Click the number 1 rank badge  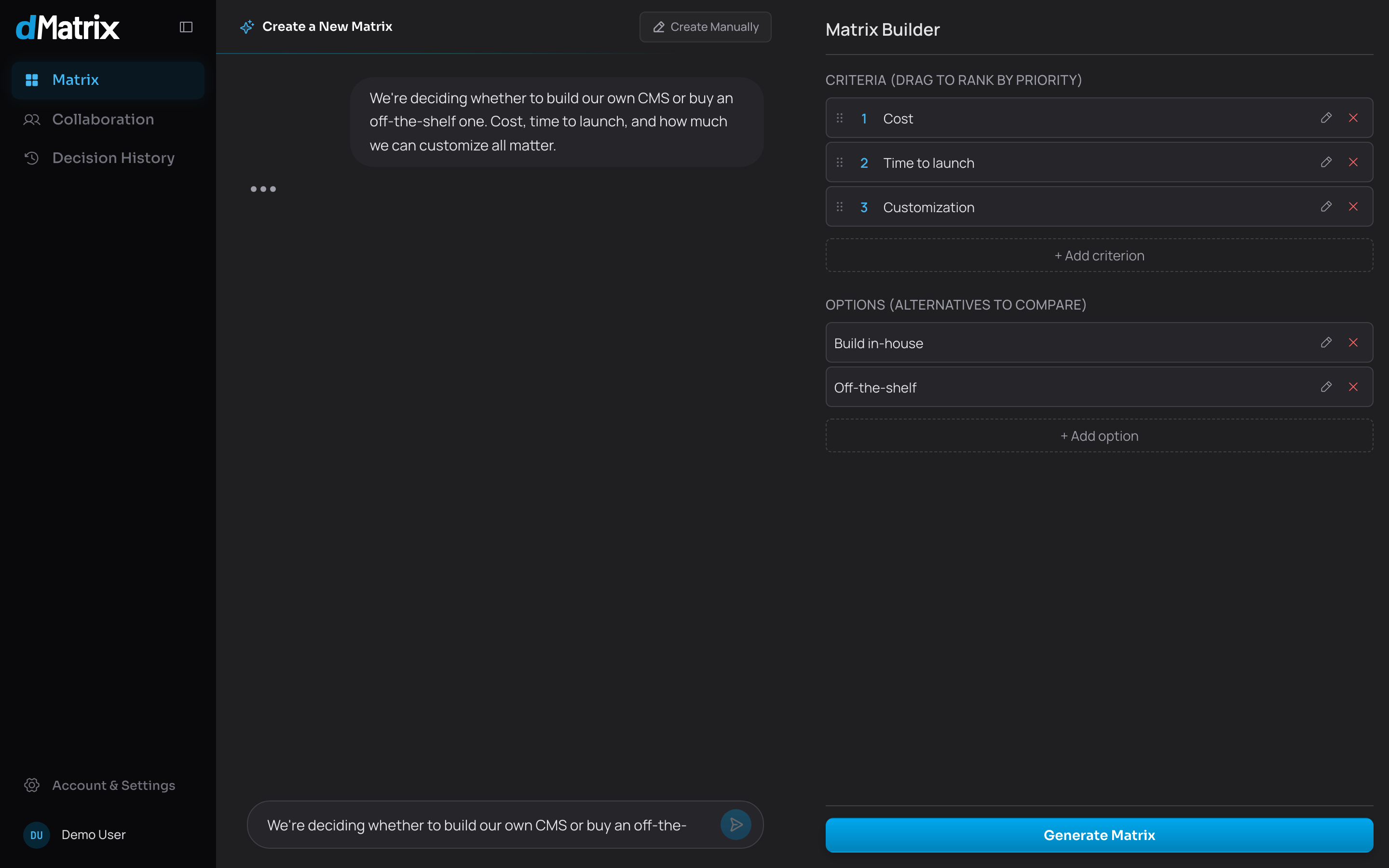[863, 119]
